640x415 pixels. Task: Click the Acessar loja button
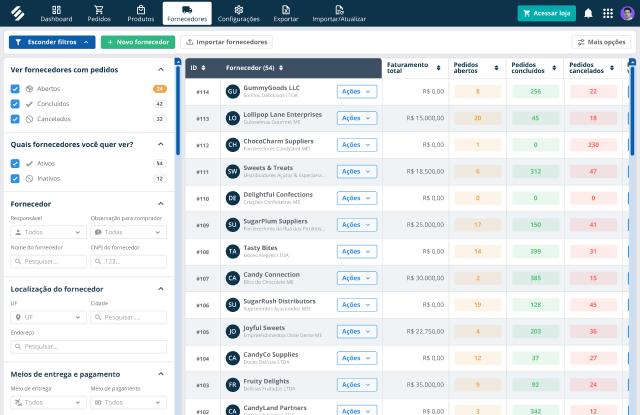click(x=547, y=13)
